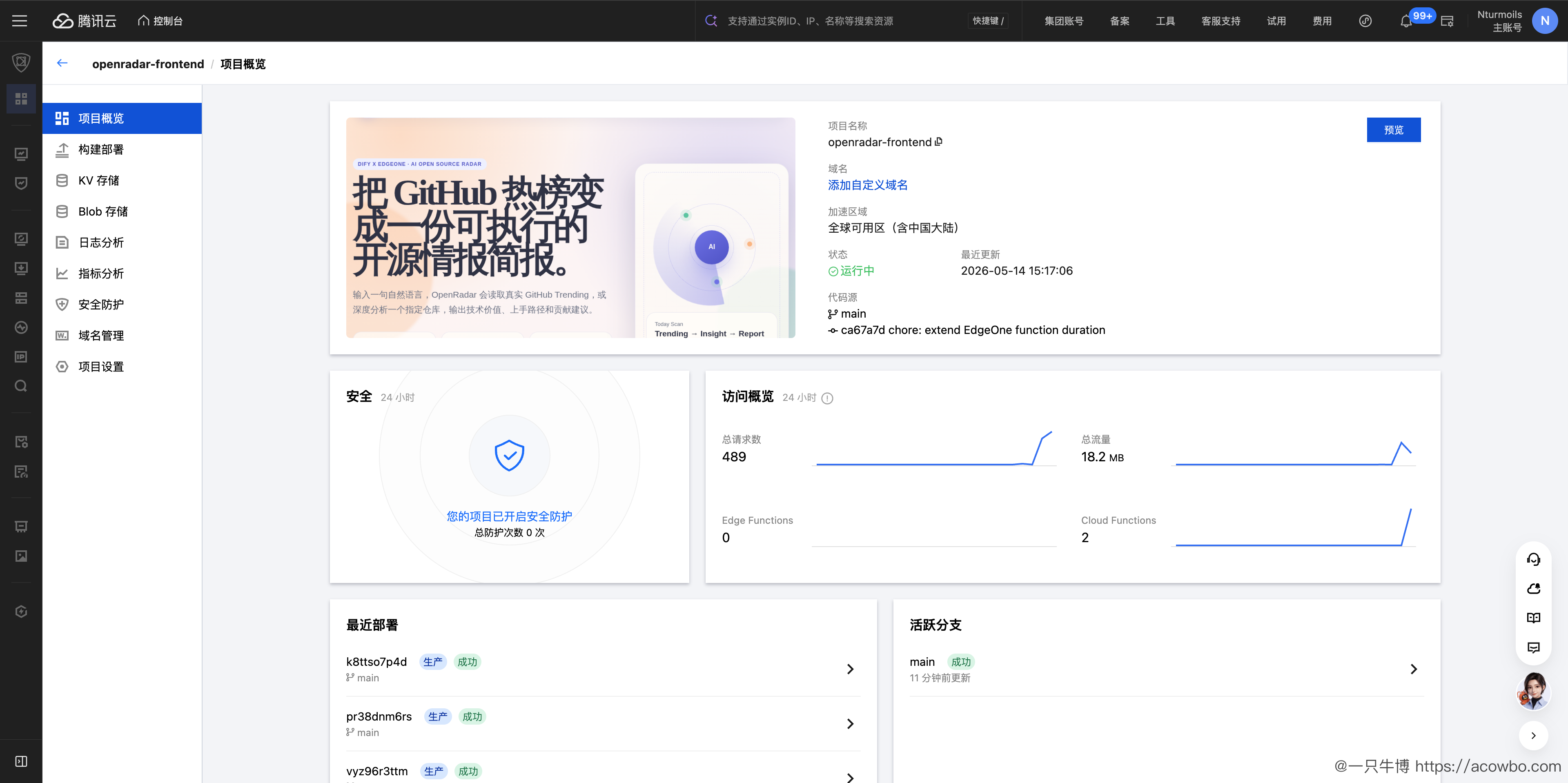Click the 总请求数 trend chart
This screenshot has width=1568, height=783.
[x=934, y=448]
